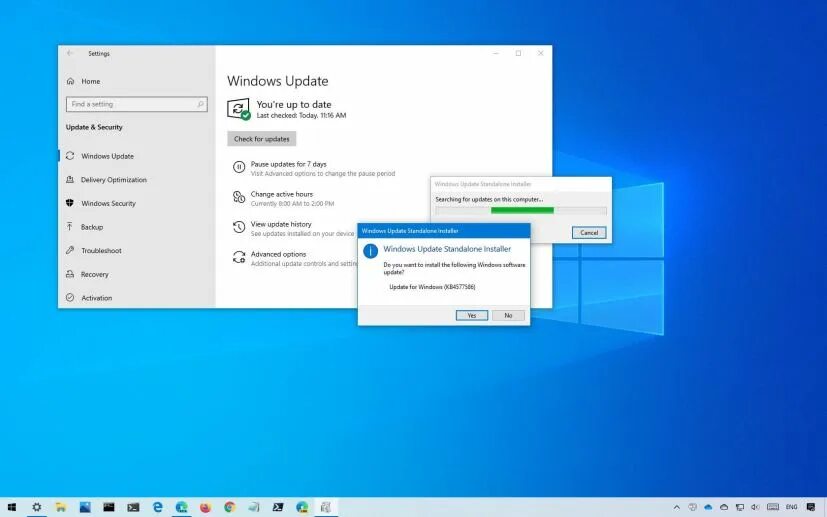Click the green searching progress bar
Screen dimensions: 827x517
[522, 210]
